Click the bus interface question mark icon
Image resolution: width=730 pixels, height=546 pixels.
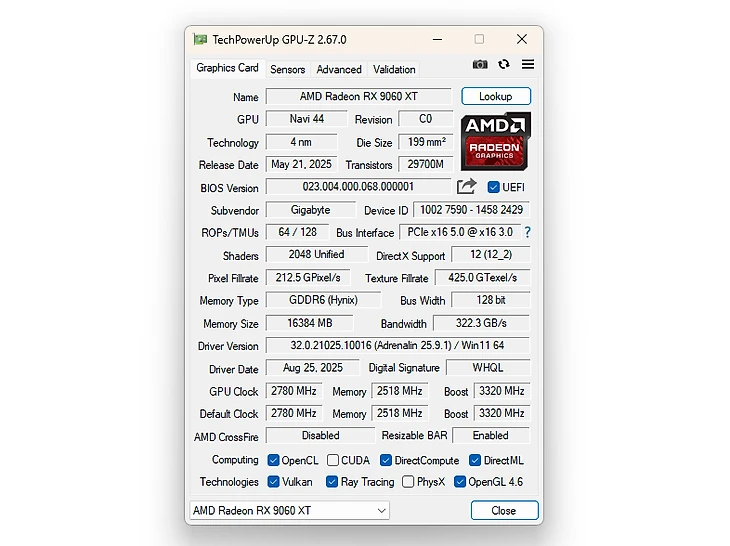point(527,232)
